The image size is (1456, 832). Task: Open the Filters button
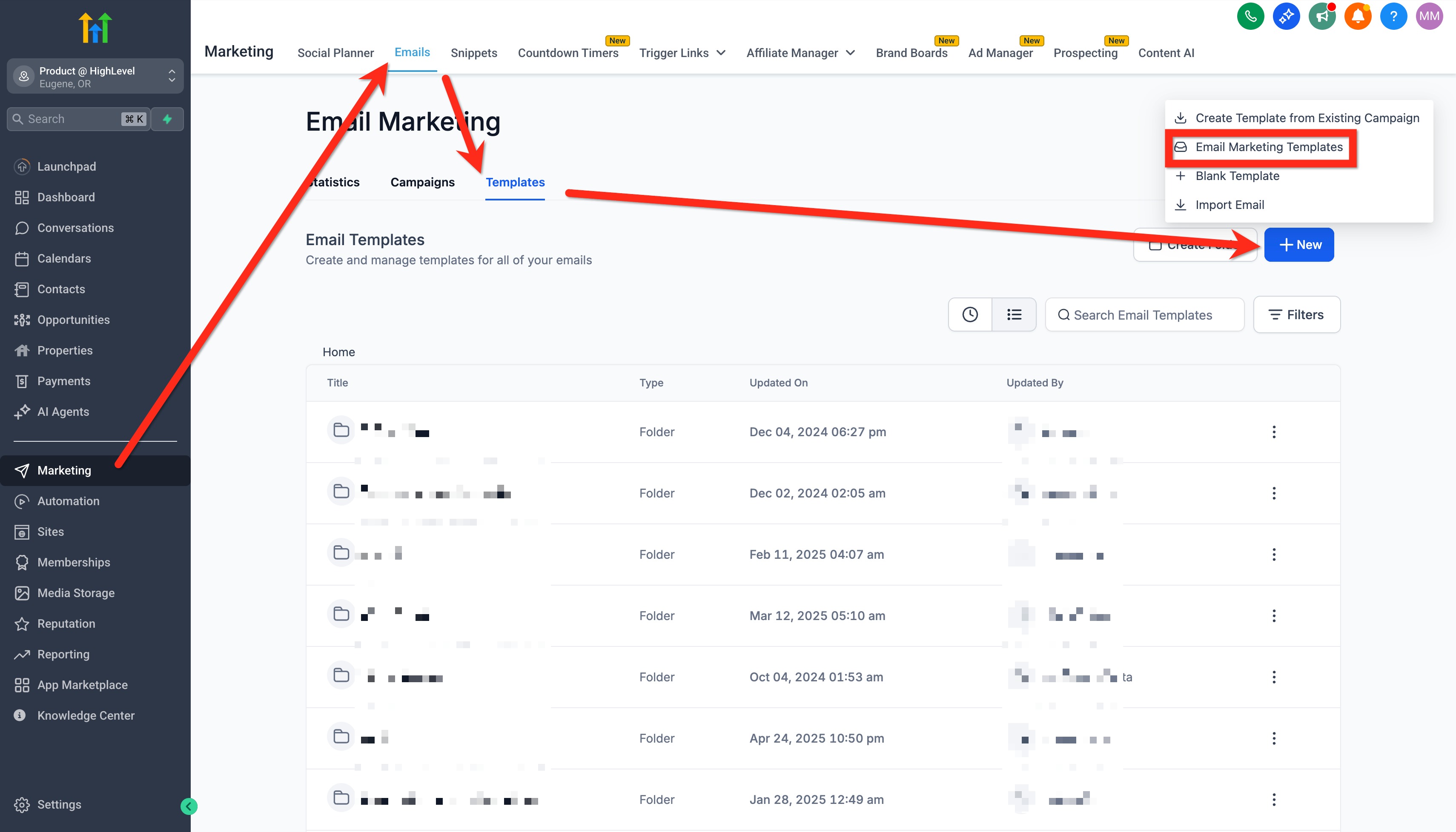pos(1296,314)
